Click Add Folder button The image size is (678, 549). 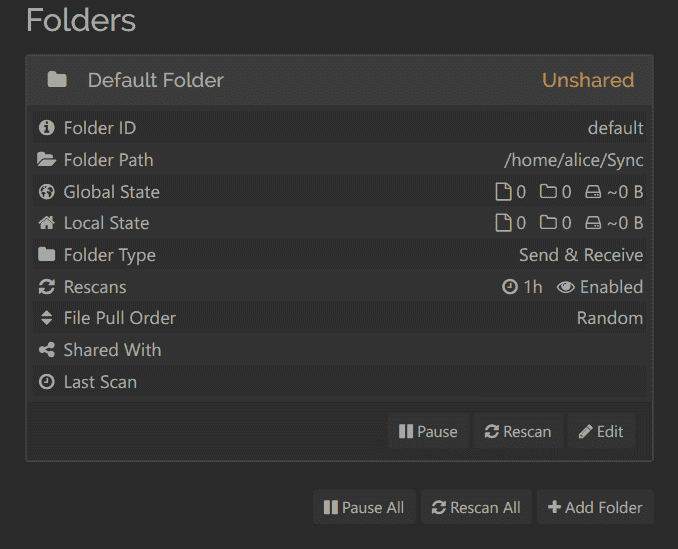[595, 508]
